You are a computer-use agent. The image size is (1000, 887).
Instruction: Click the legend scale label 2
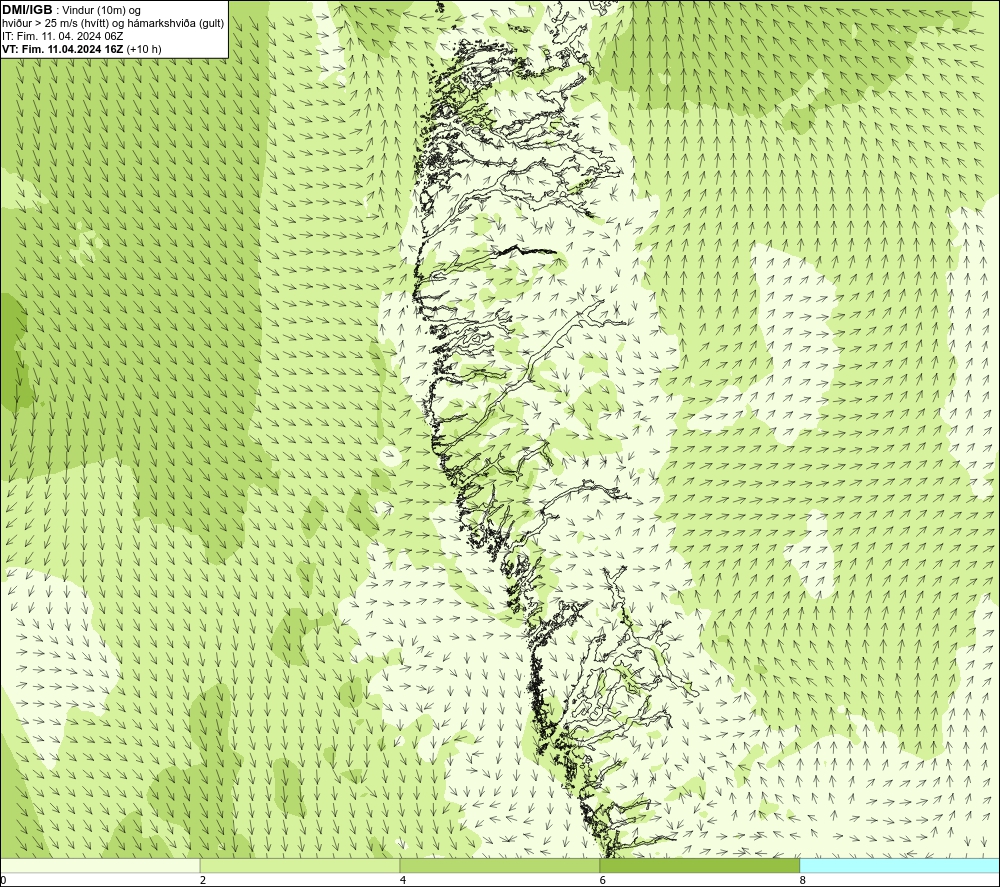pos(203,880)
